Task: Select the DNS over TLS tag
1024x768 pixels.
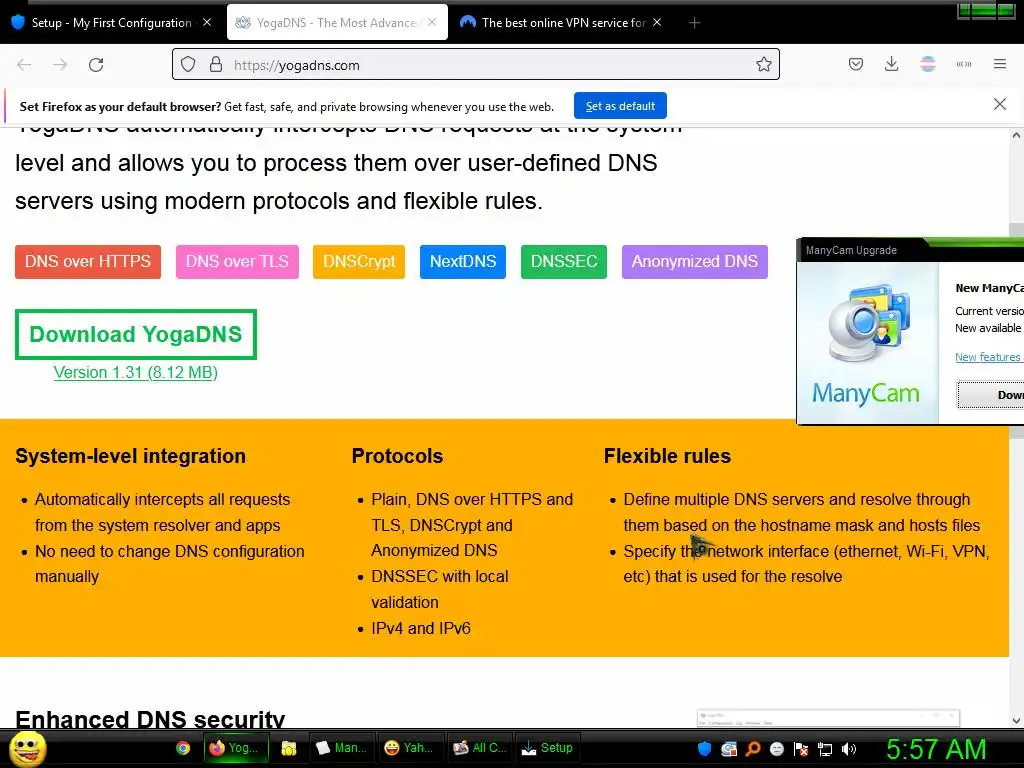Action: tap(237, 262)
